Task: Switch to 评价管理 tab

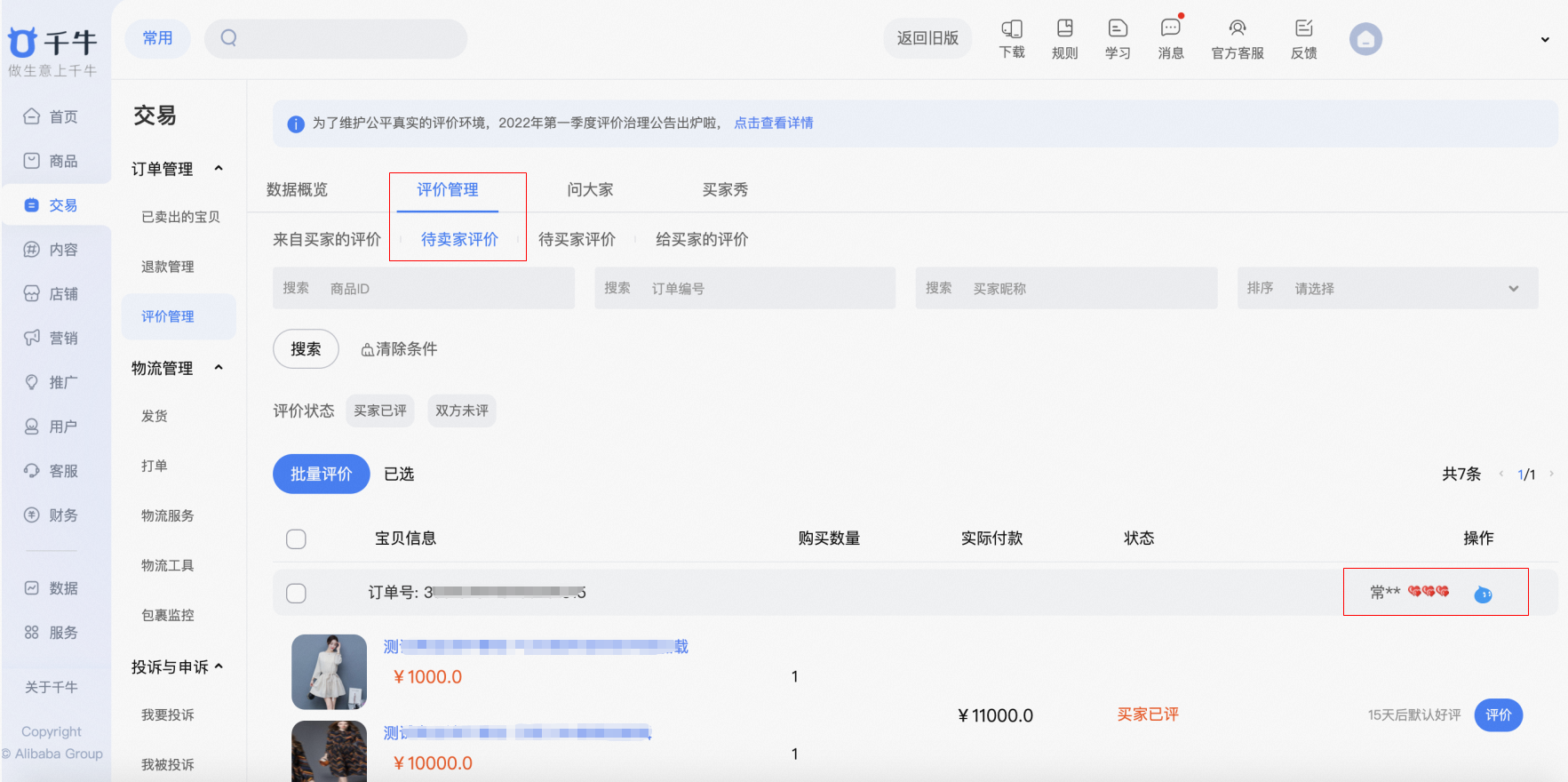Action: [448, 189]
